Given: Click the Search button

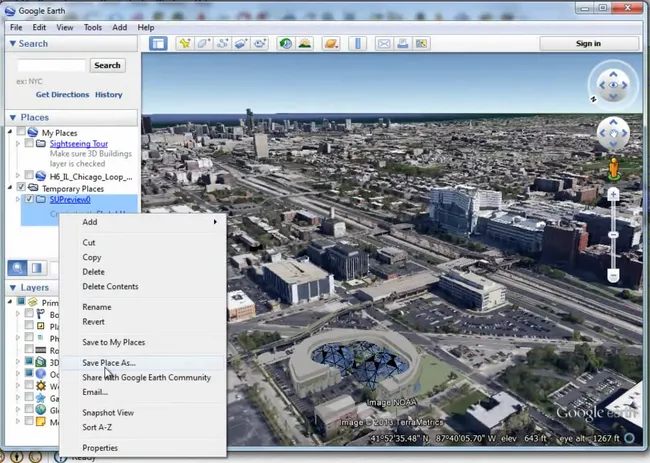Looking at the screenshot, I should pos(107,65).
